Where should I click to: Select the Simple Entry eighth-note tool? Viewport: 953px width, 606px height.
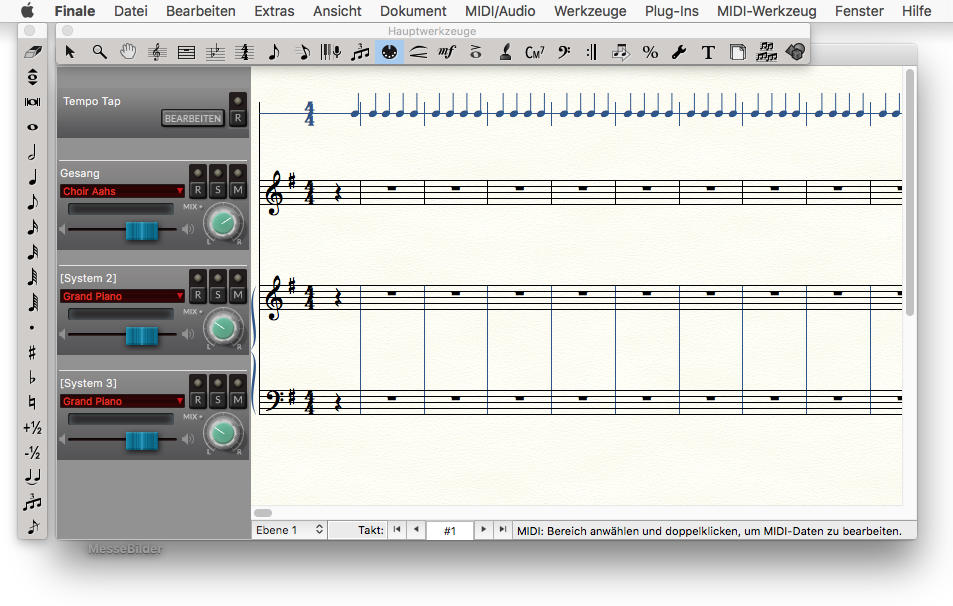274,52
